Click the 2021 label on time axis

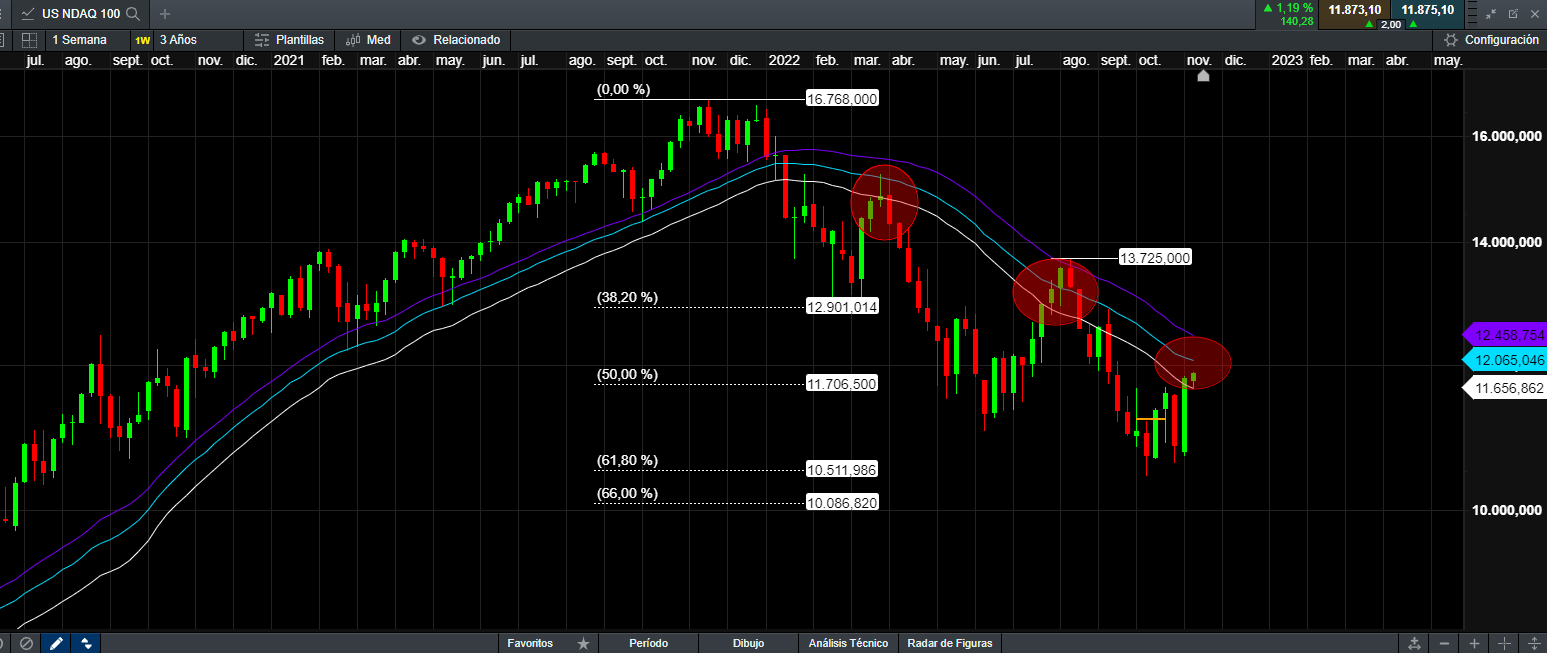tap(290, 61)
